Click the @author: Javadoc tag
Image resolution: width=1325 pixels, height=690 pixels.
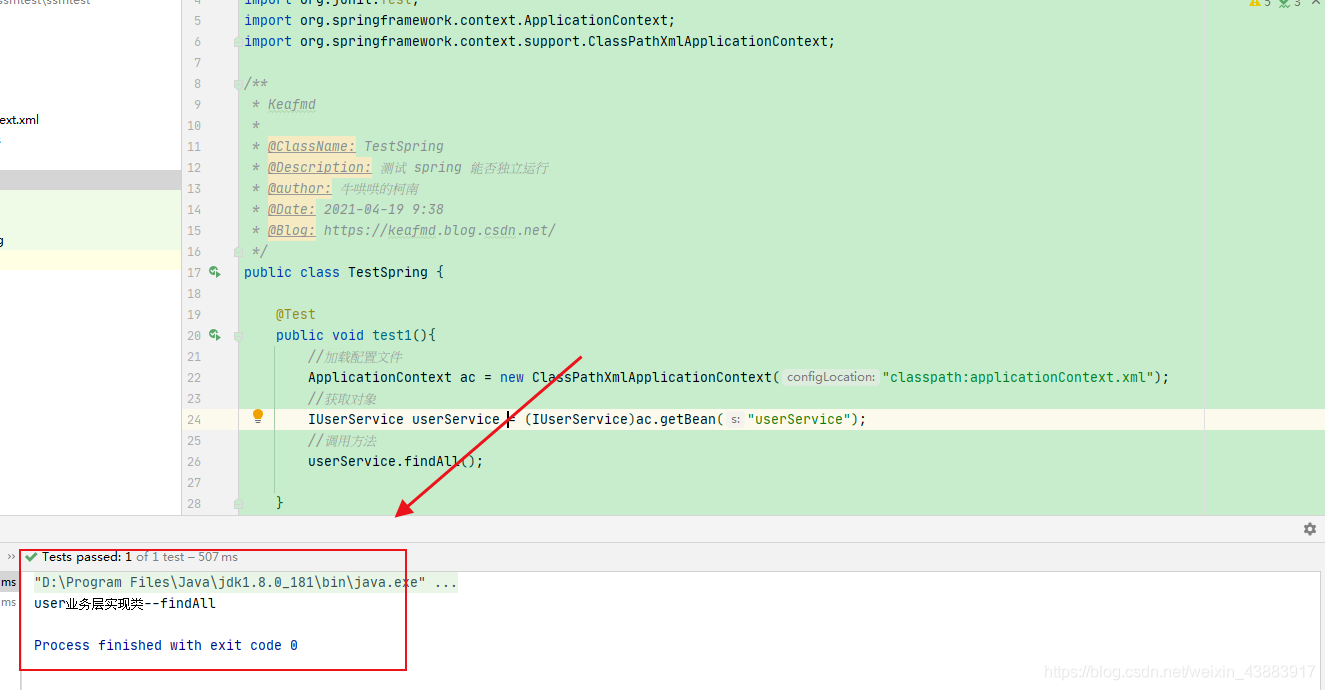point(299,188)
